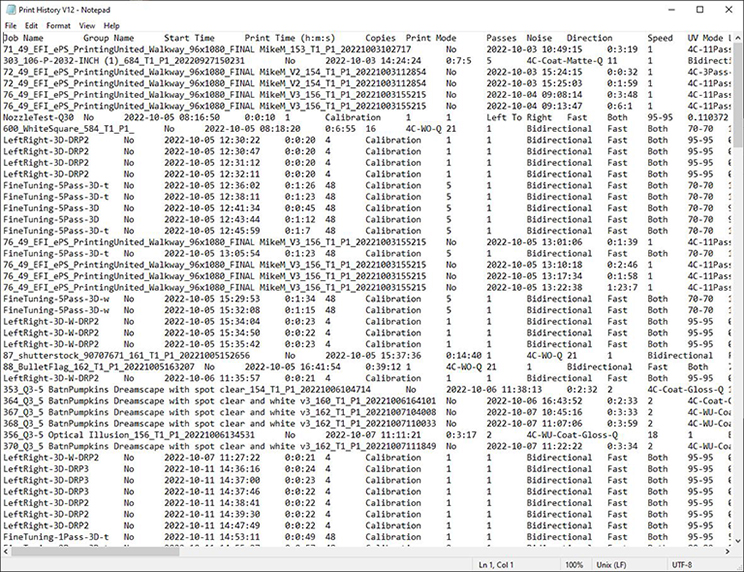The image size is (744, 572).
Task: Maximize the Notepad window
Action: click(700, 9)
